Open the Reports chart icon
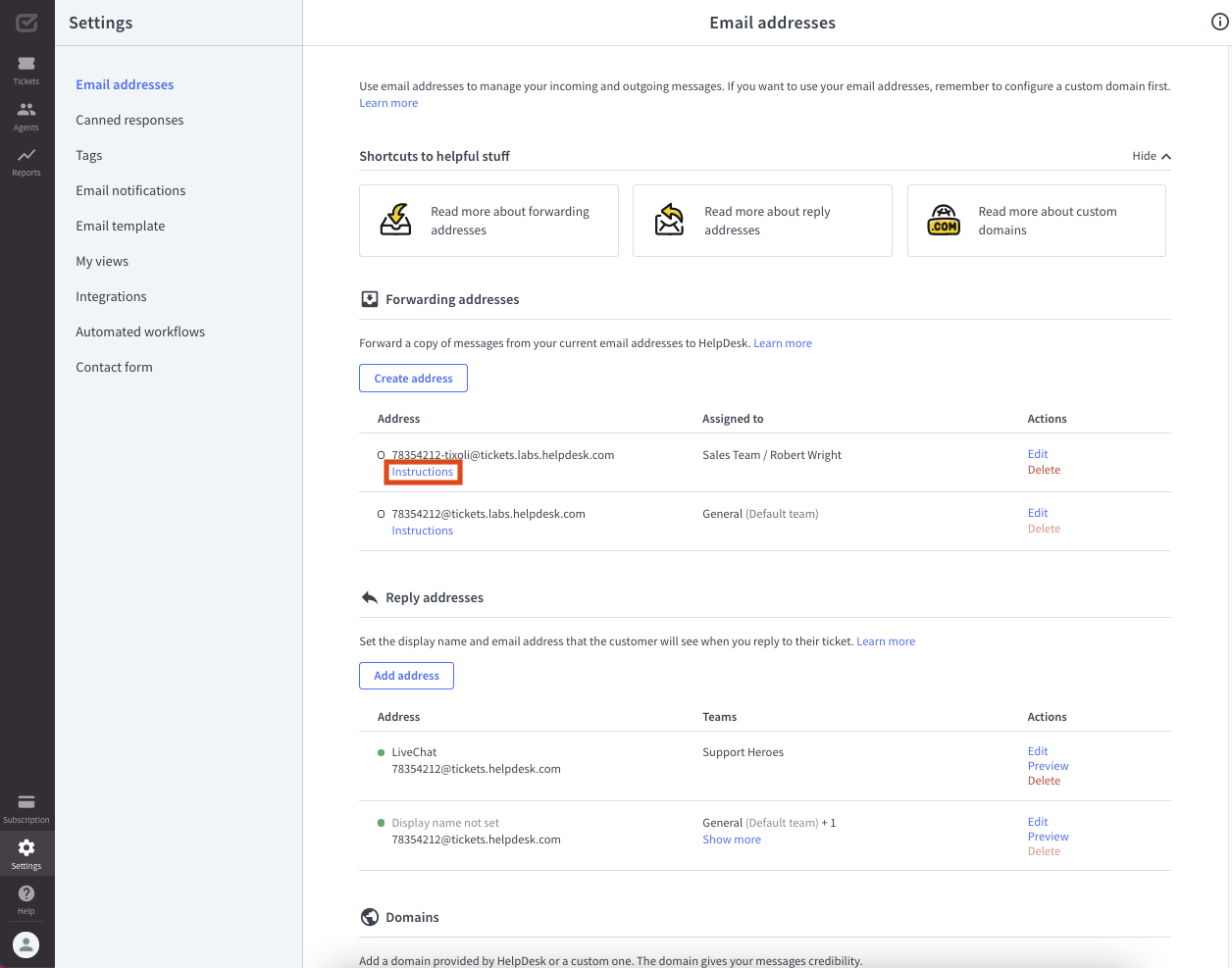The width and height of the screenshot is (1232, 968). [26, 160]
